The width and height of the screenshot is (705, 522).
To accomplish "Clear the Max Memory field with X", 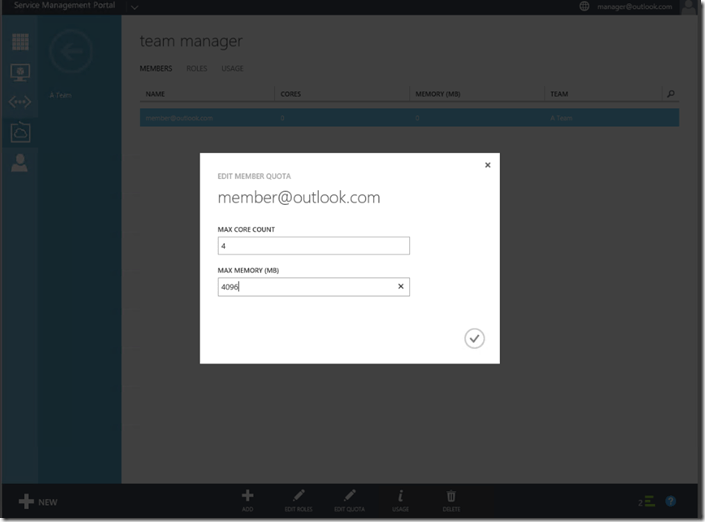I will click(x=401, y=287).
